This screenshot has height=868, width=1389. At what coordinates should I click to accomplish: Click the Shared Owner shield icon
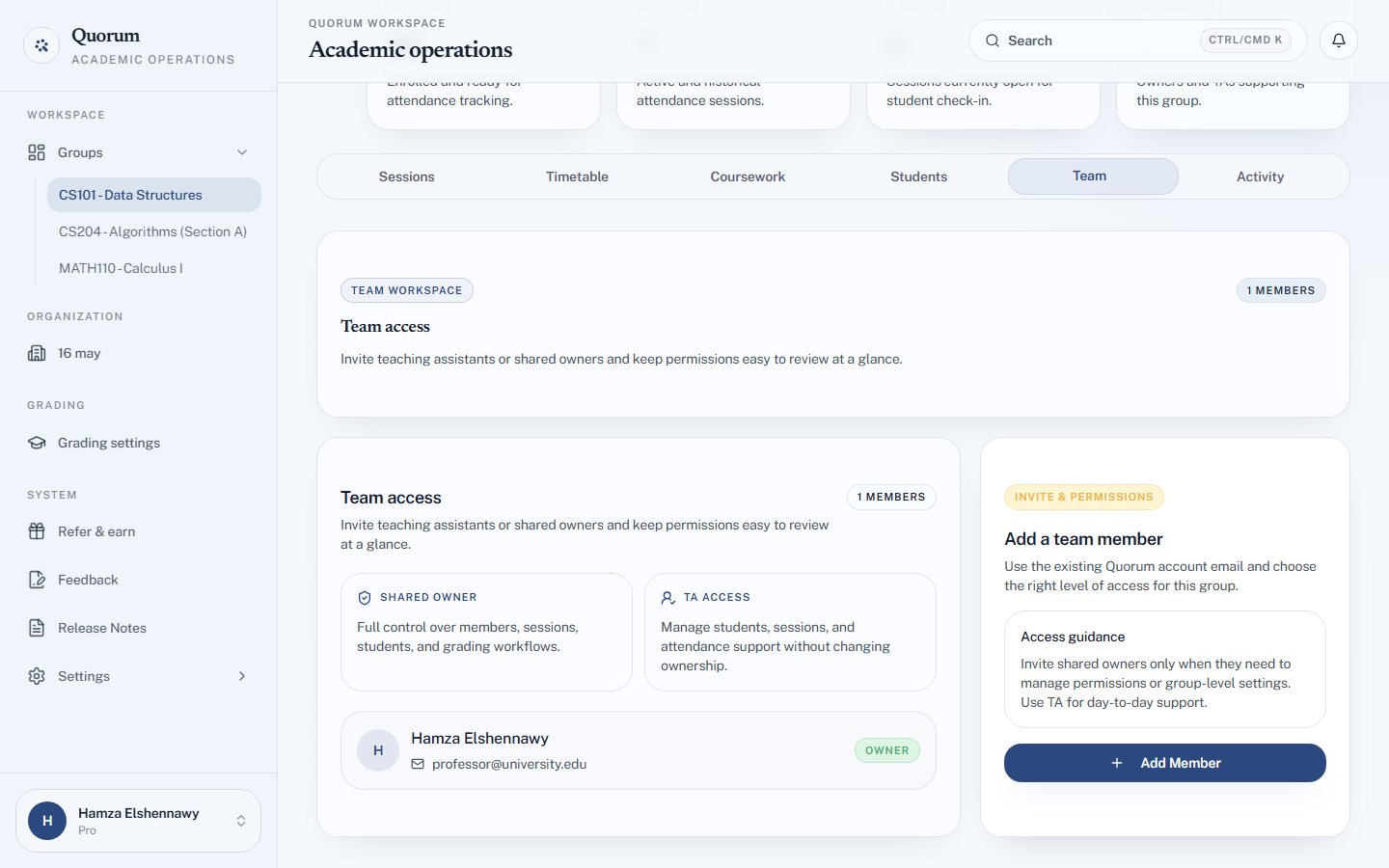click(365, 598)
